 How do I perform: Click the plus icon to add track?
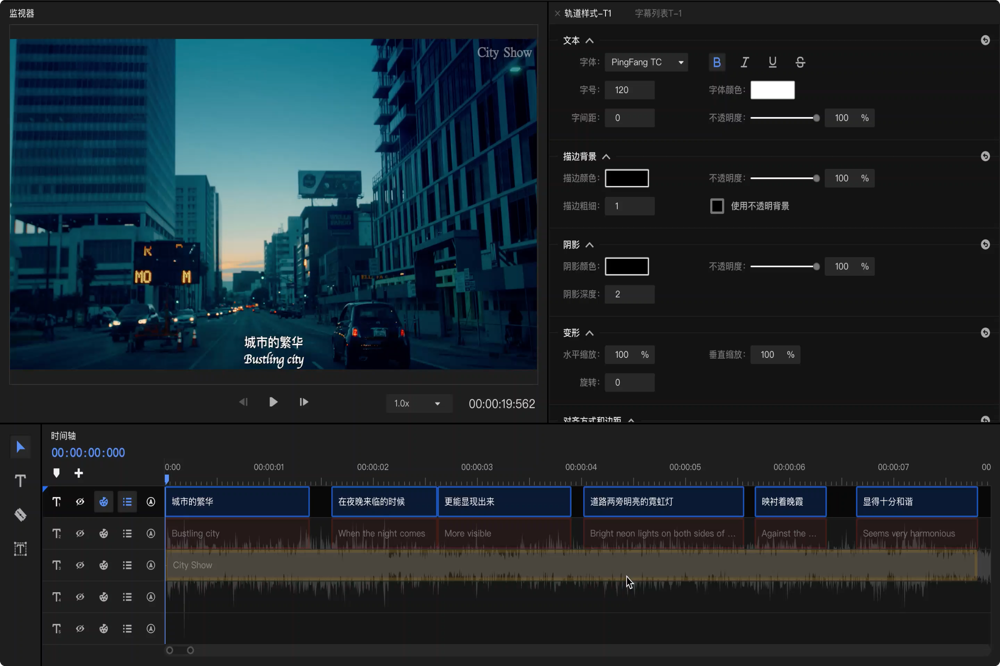pos(79,473)
